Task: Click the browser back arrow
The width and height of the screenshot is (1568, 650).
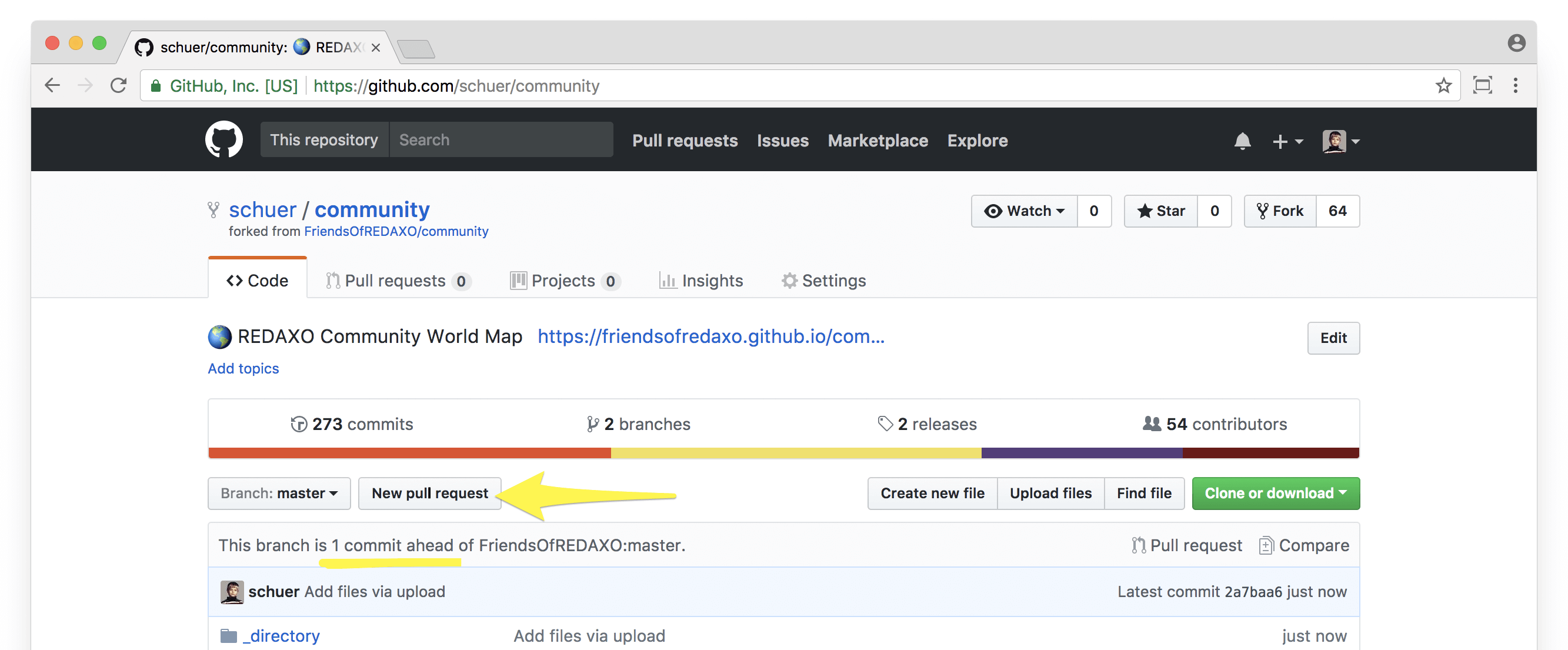Action: tap(53, 86)
